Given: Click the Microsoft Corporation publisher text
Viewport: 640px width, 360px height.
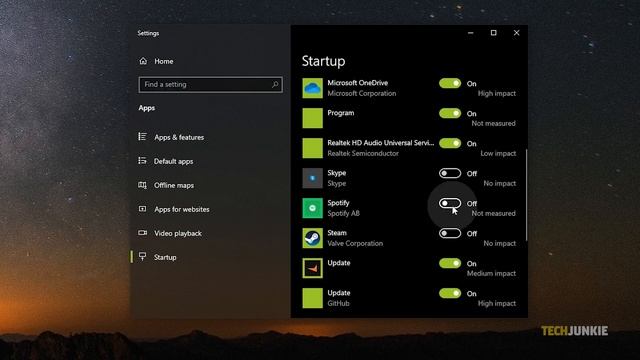Looking at the screenshot, I should pos(362,93).
